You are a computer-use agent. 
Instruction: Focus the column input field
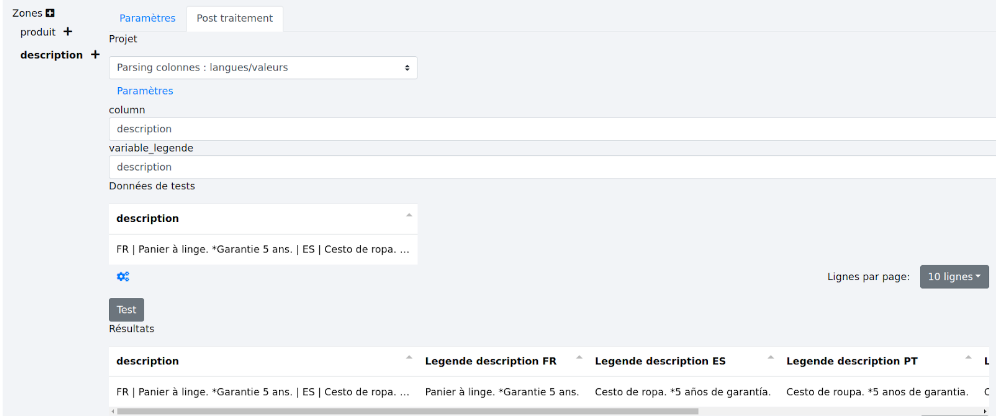[550, 129]
